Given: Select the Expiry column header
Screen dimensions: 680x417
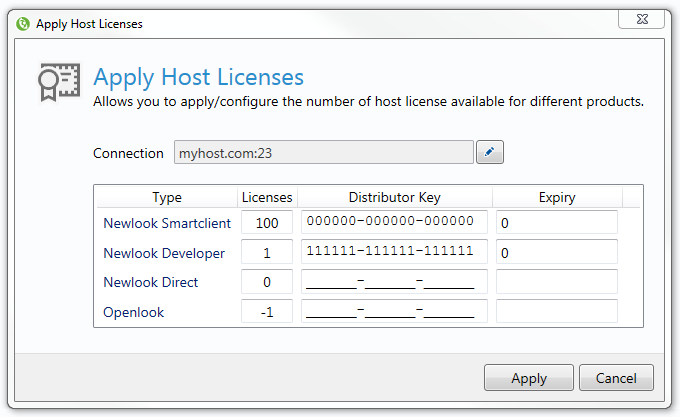Looking at the screenshot, I should click(x=557, y=197).
